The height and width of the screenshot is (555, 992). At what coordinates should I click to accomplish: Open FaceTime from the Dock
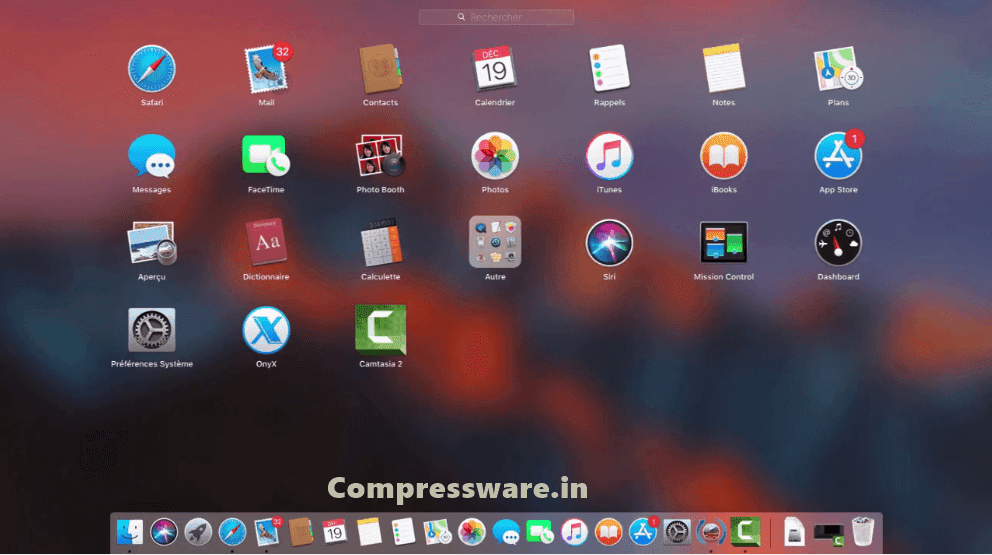point(540,532)
